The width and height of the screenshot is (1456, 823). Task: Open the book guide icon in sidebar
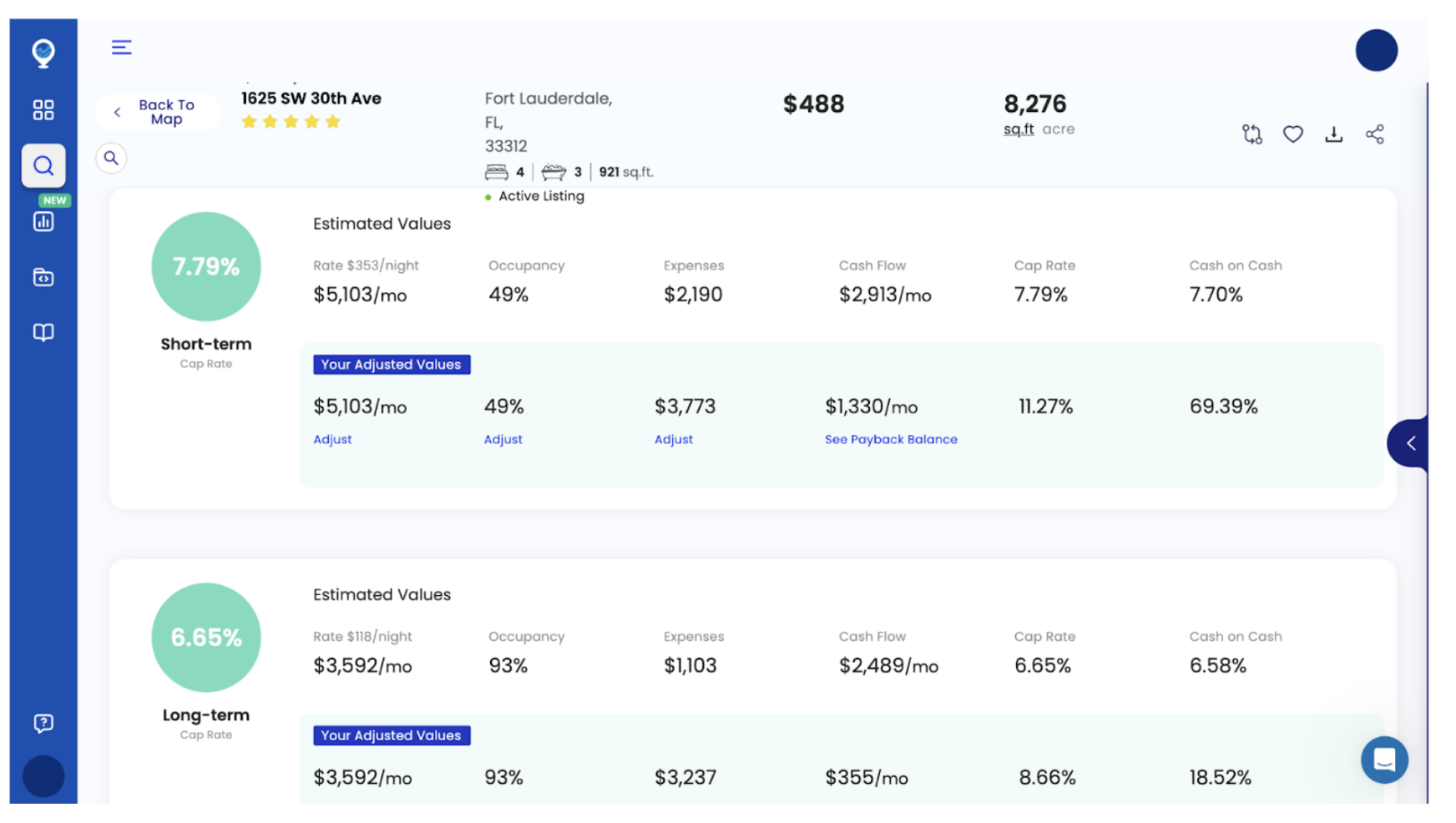click(43, 332)
